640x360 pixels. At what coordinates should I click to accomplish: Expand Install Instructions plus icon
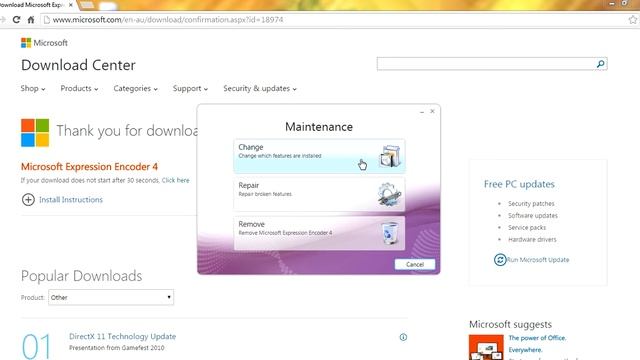pyautogui.click(x=28, y=200)
